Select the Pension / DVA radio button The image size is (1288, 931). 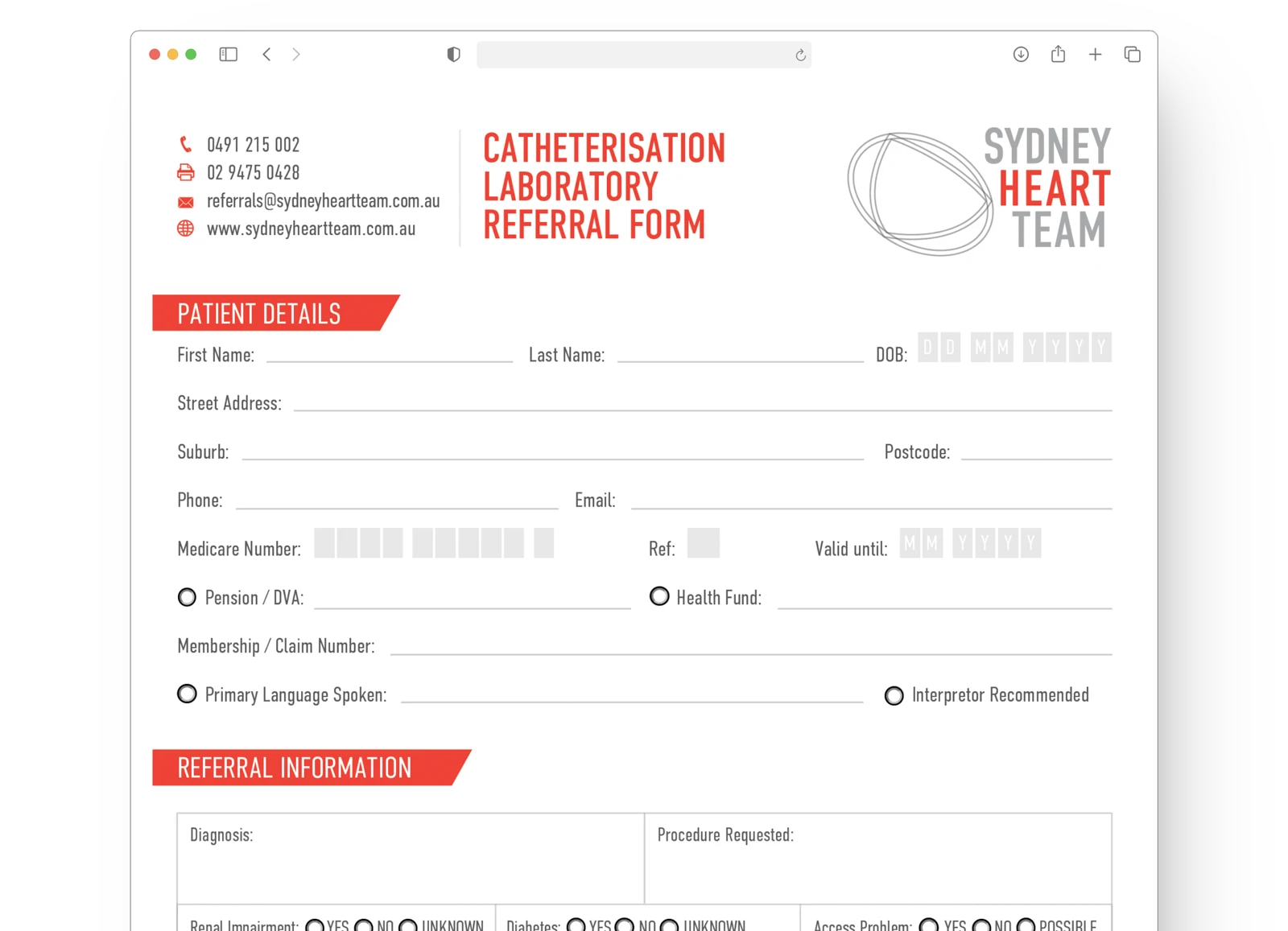click(x=187, y=597)
